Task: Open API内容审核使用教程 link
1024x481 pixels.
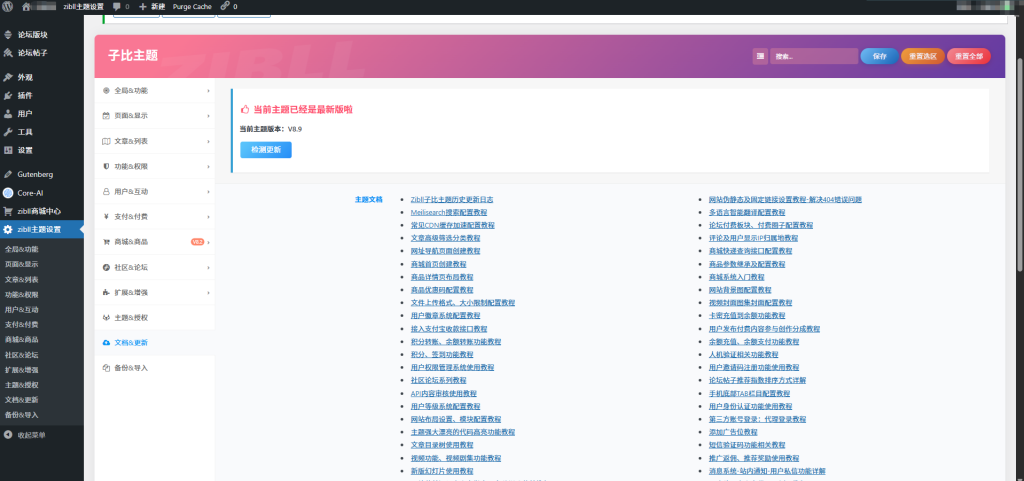Action: click(443, 394)
